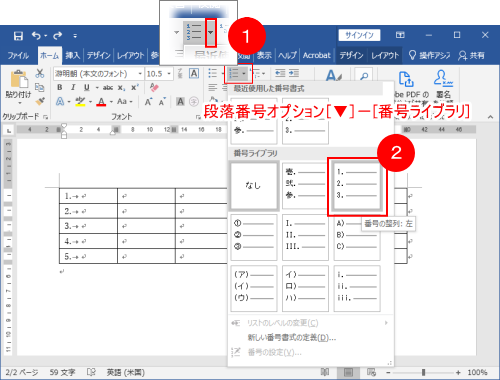Choose 1. 2. 3. numbering format in 番号ライブラリ

tap(357, 186)
